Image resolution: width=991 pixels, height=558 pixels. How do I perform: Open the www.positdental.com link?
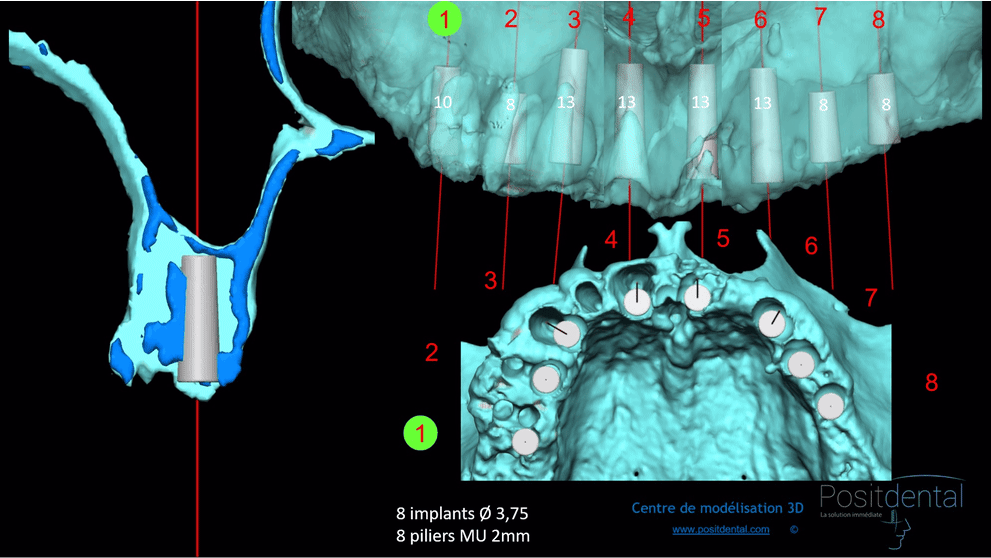[720, 529]
